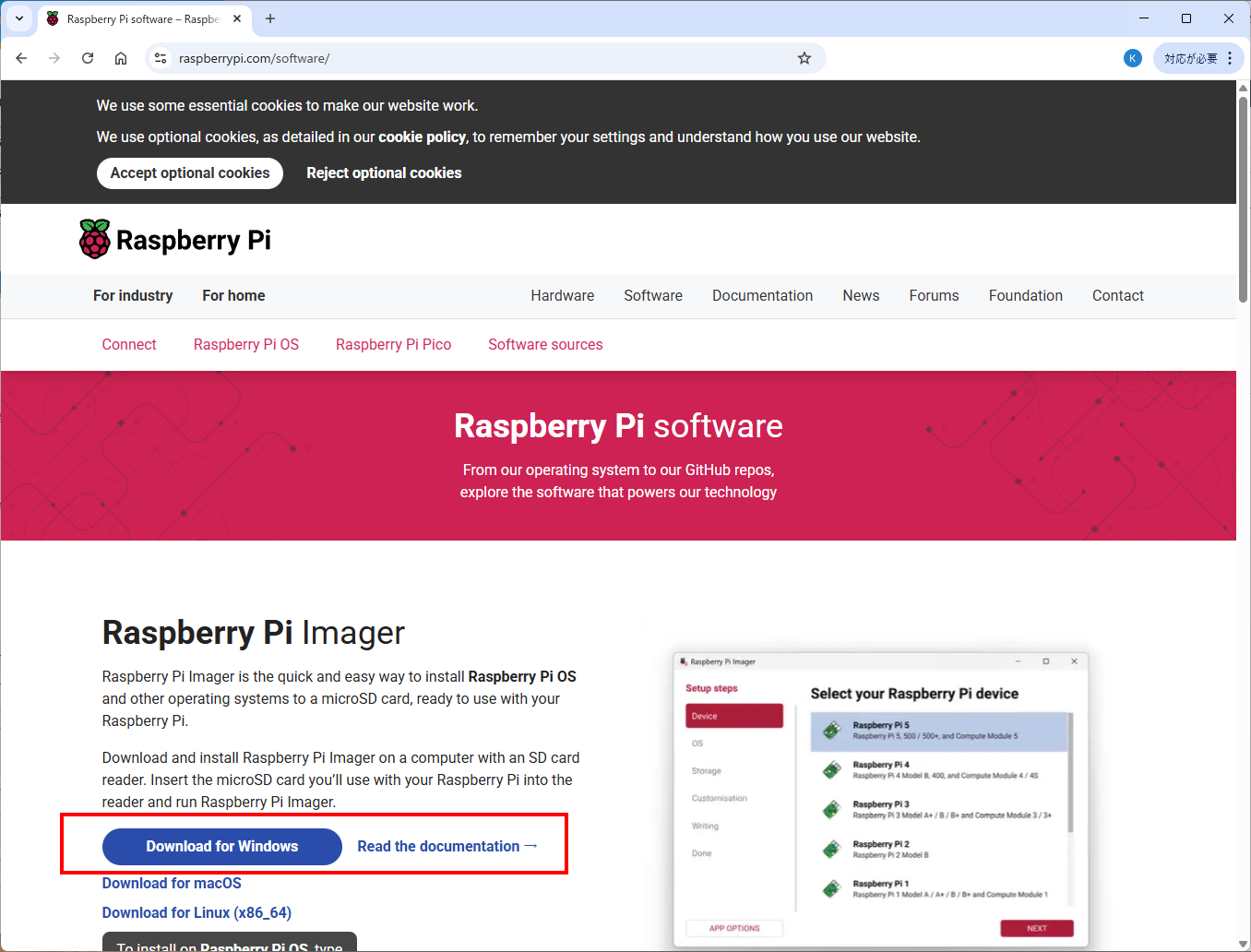Open the Download for macOS link

[x=172, y=883]
